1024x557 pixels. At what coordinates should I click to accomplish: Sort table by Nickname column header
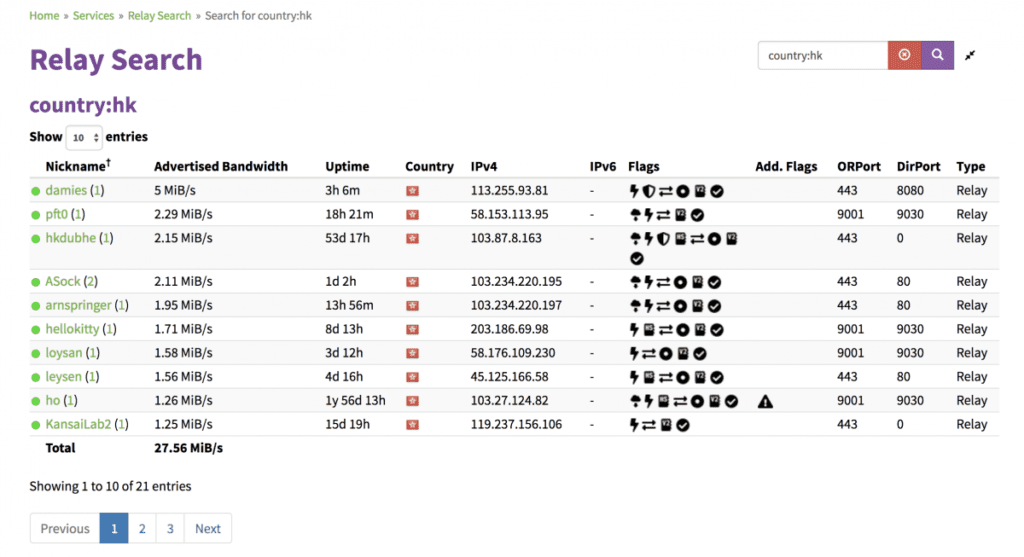pos(77,167)
